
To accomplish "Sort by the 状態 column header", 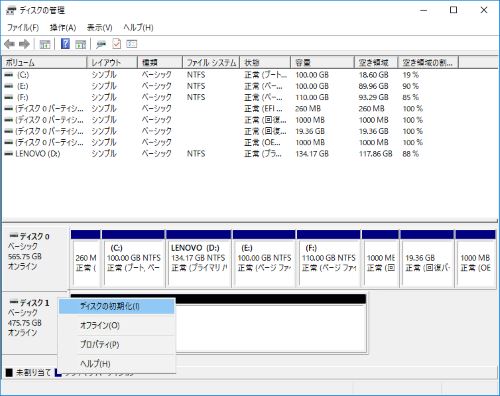I will click(265, 62).
